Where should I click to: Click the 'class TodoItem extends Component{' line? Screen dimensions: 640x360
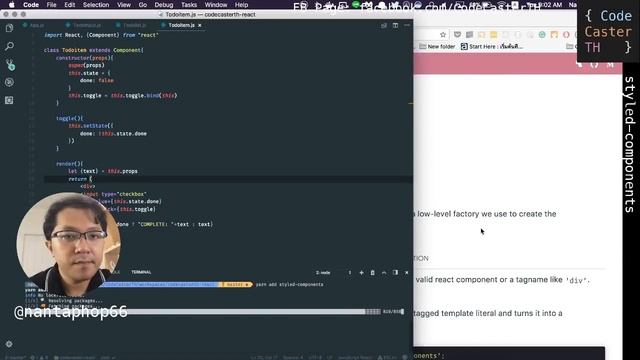[93, 50]
